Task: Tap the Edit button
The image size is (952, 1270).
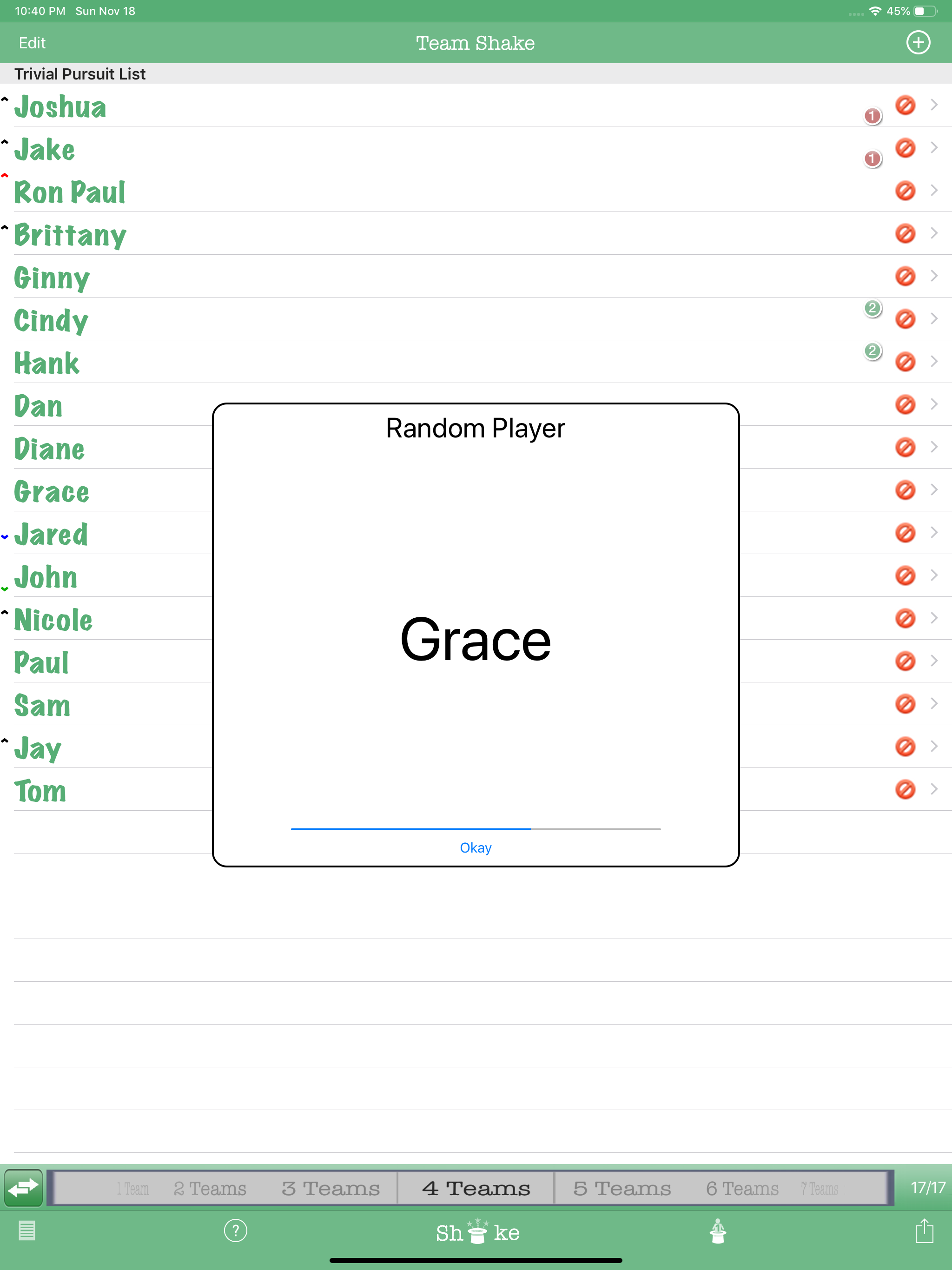Action: [x=32, y=43]
